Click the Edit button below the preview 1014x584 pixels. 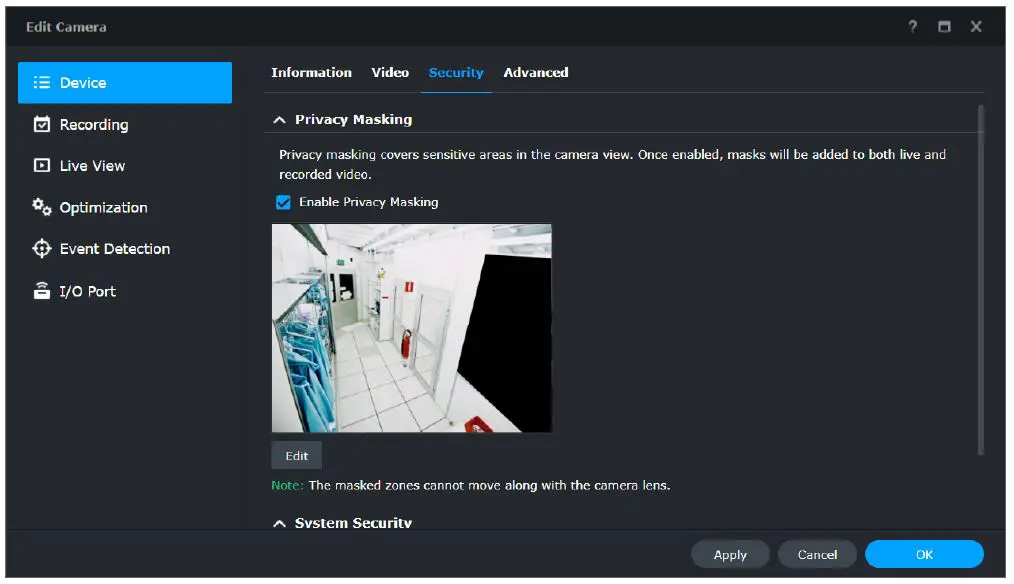(296, 455)
